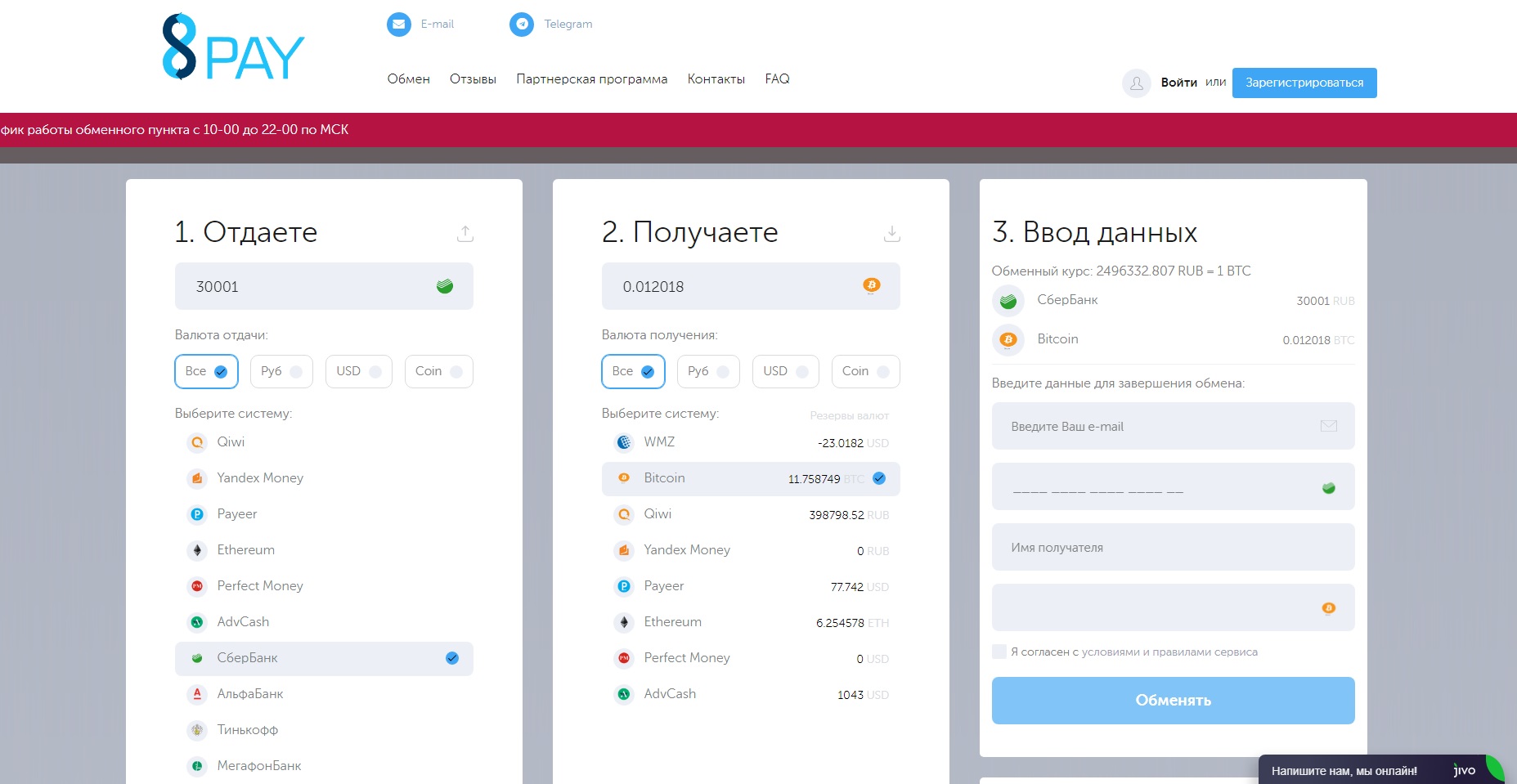1517x784 pixels.
Task: Click the 8PAY logo
Action: (x=233, y=47)
